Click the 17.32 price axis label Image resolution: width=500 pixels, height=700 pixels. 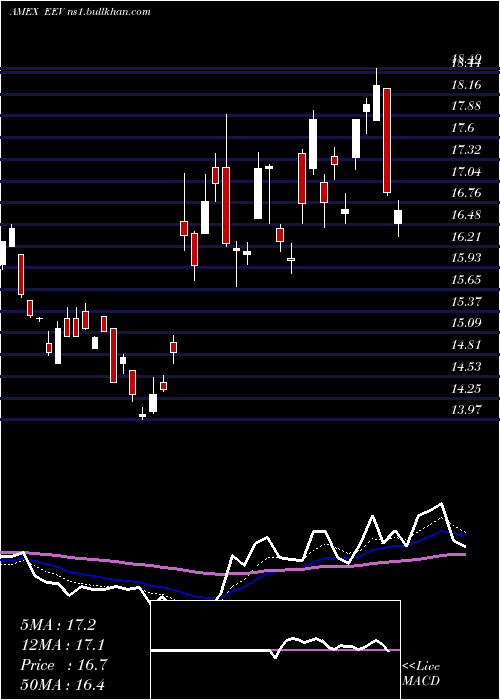pyautogui.click(x=467, y=150)
